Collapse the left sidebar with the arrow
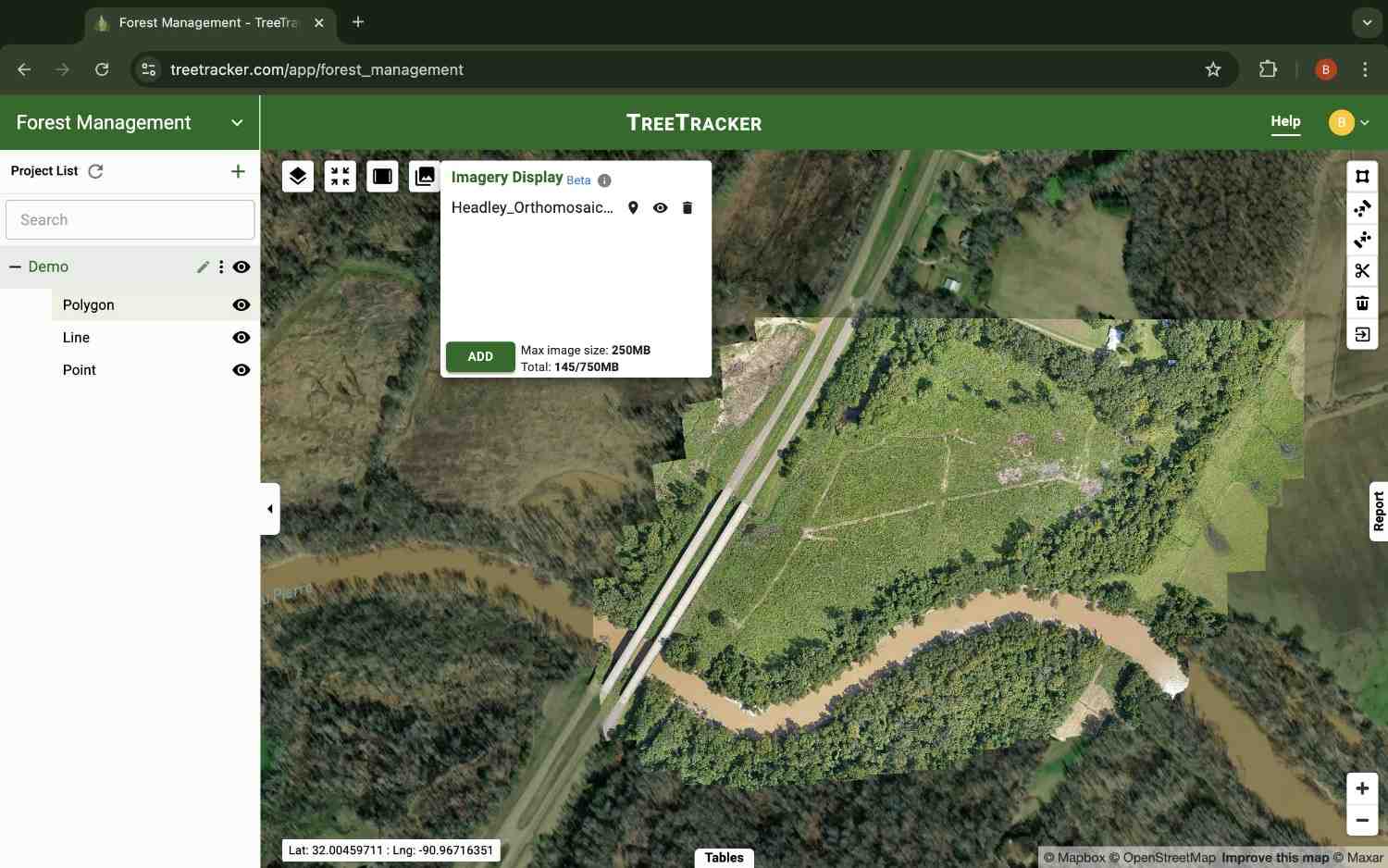 [269, 508]
